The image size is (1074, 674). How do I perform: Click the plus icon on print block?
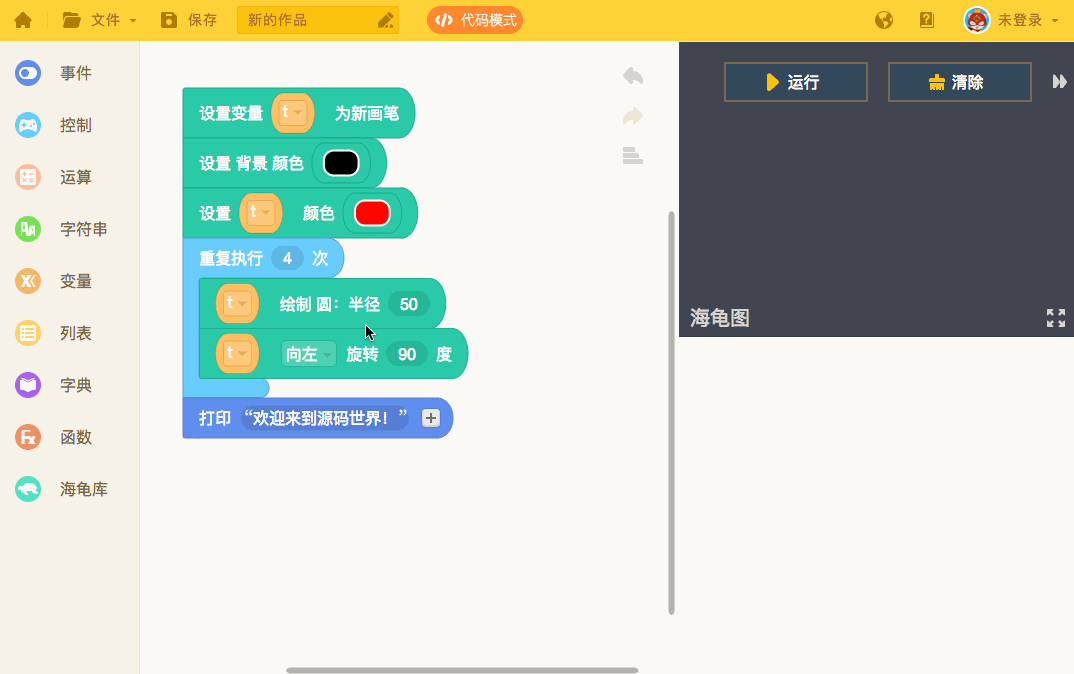(431, 418)
